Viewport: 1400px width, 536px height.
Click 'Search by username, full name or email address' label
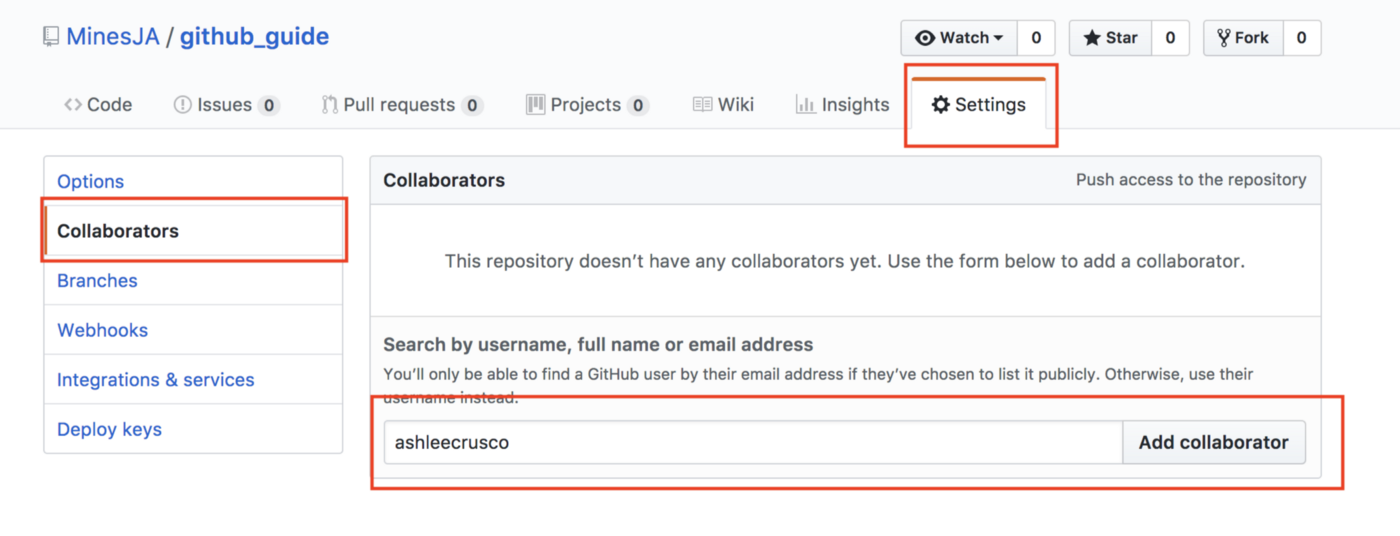pos(598,344)
